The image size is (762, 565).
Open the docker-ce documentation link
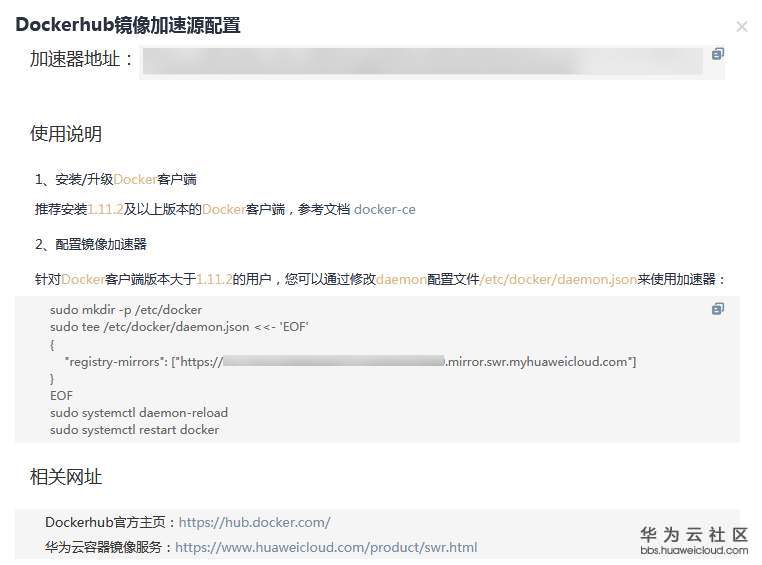click(x=384, y=209)
